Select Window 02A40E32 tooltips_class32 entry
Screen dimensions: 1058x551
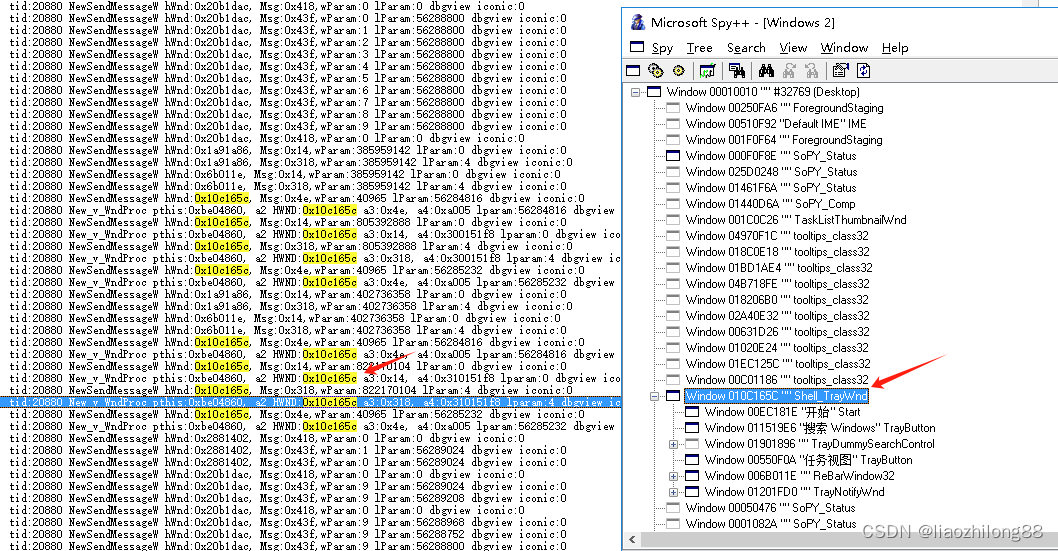point(777,316)
